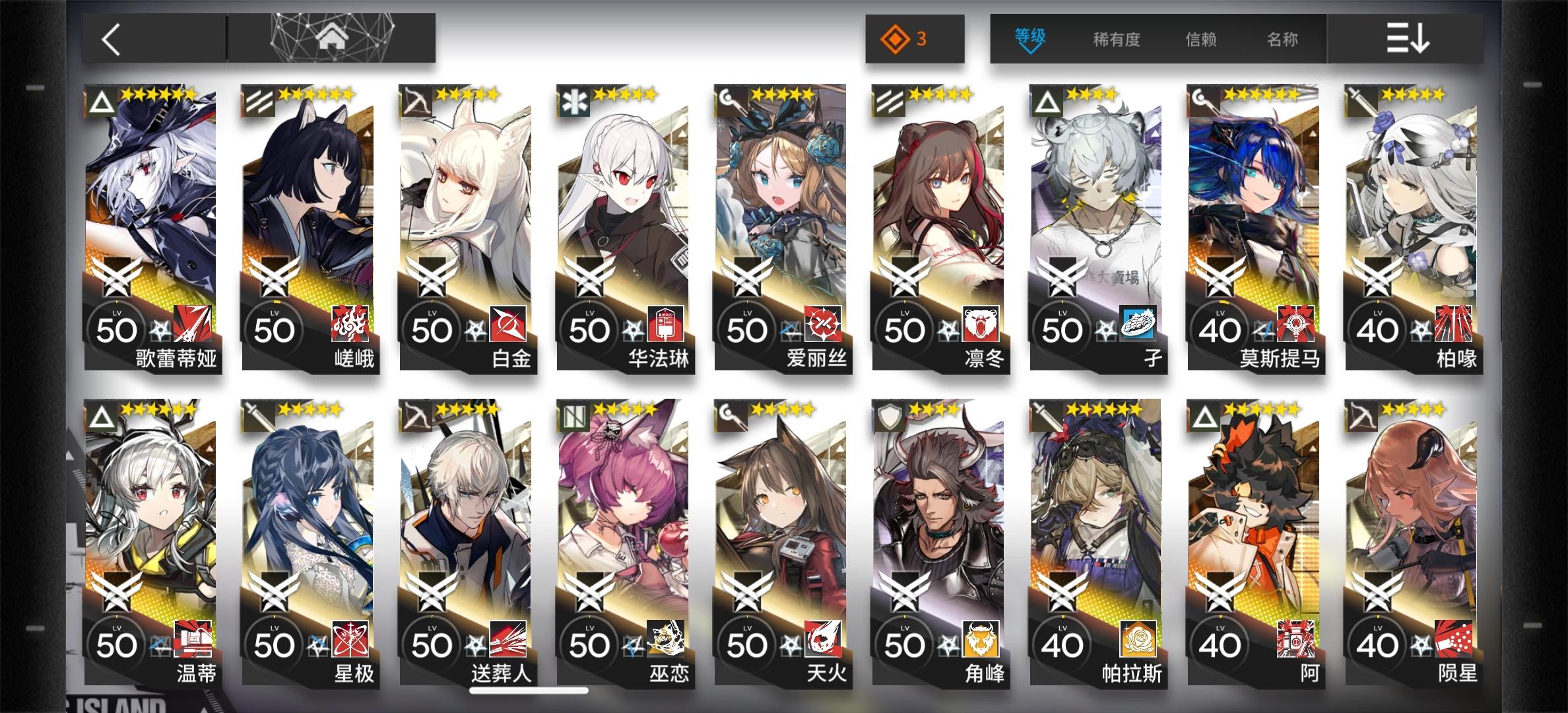Sort operators by 信赖
The image size is (1568, 713).
click(1201, 40)
